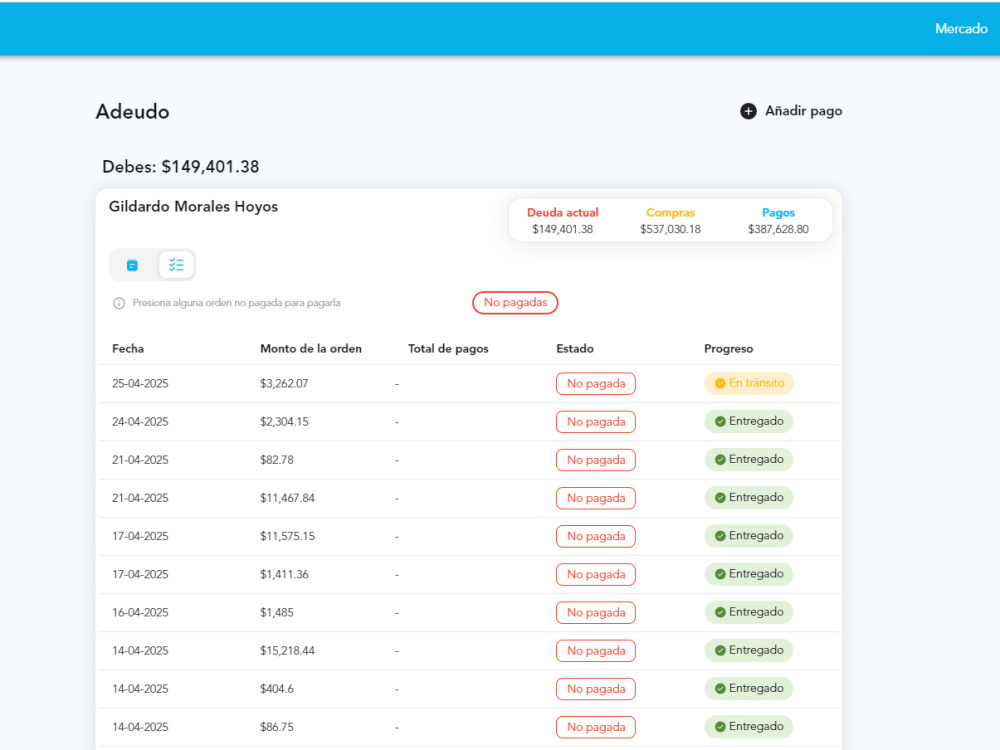Click No pagada on the $2,304.15 order
Image resolution: width=1000 pixels, height=750 pixels.
click(596, 422)
